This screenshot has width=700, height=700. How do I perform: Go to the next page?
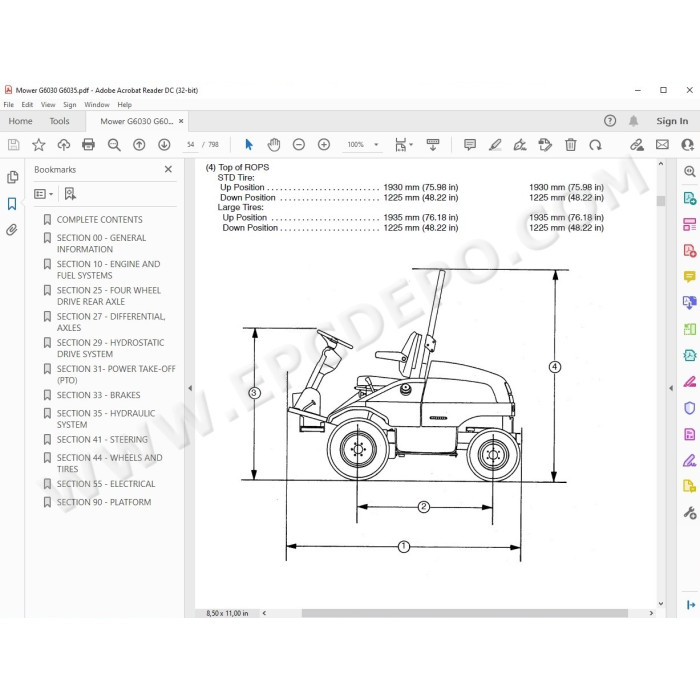click(x=164, y=145)
